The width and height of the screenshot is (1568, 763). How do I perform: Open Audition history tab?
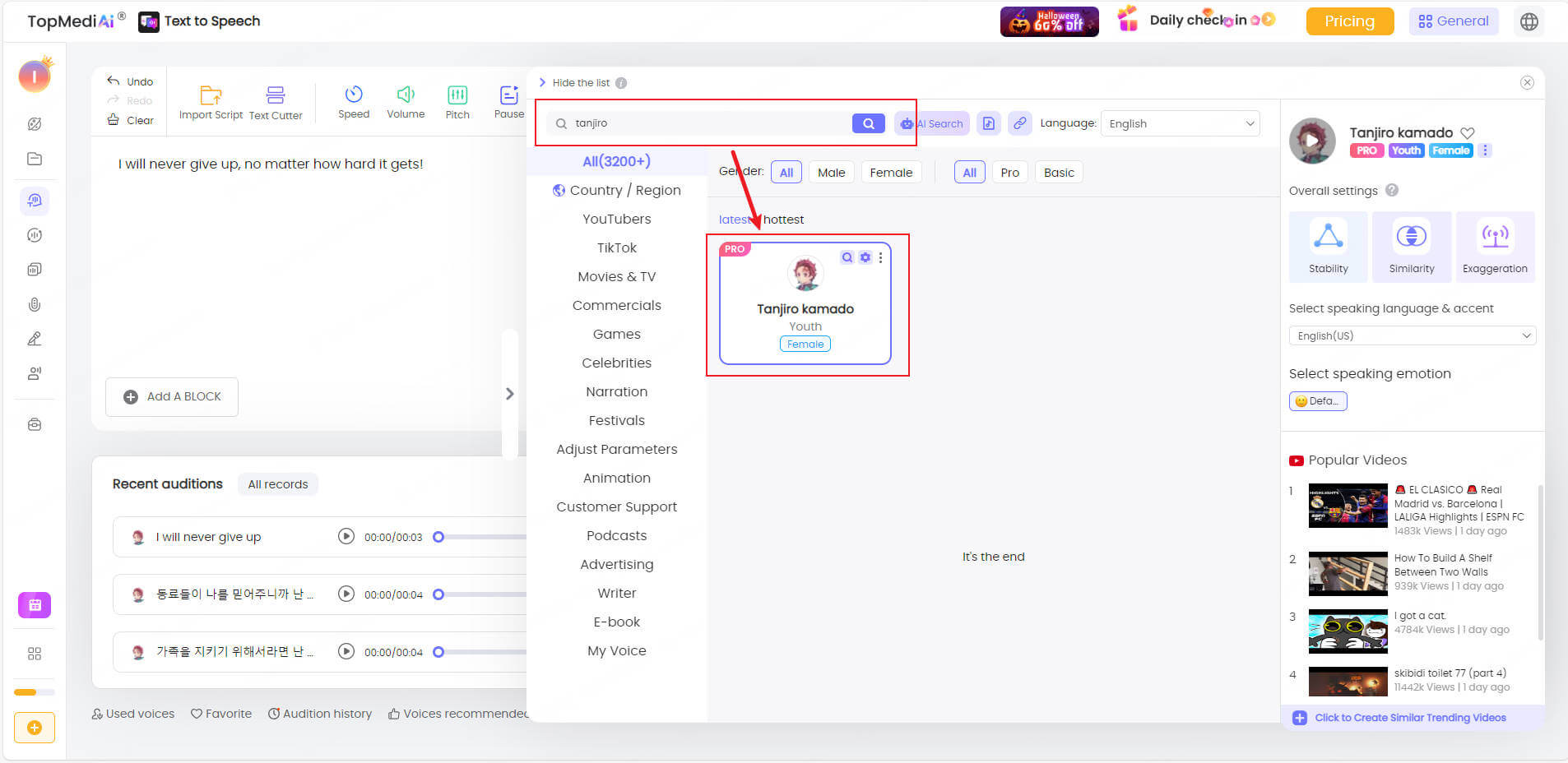(x=320, y=714)
